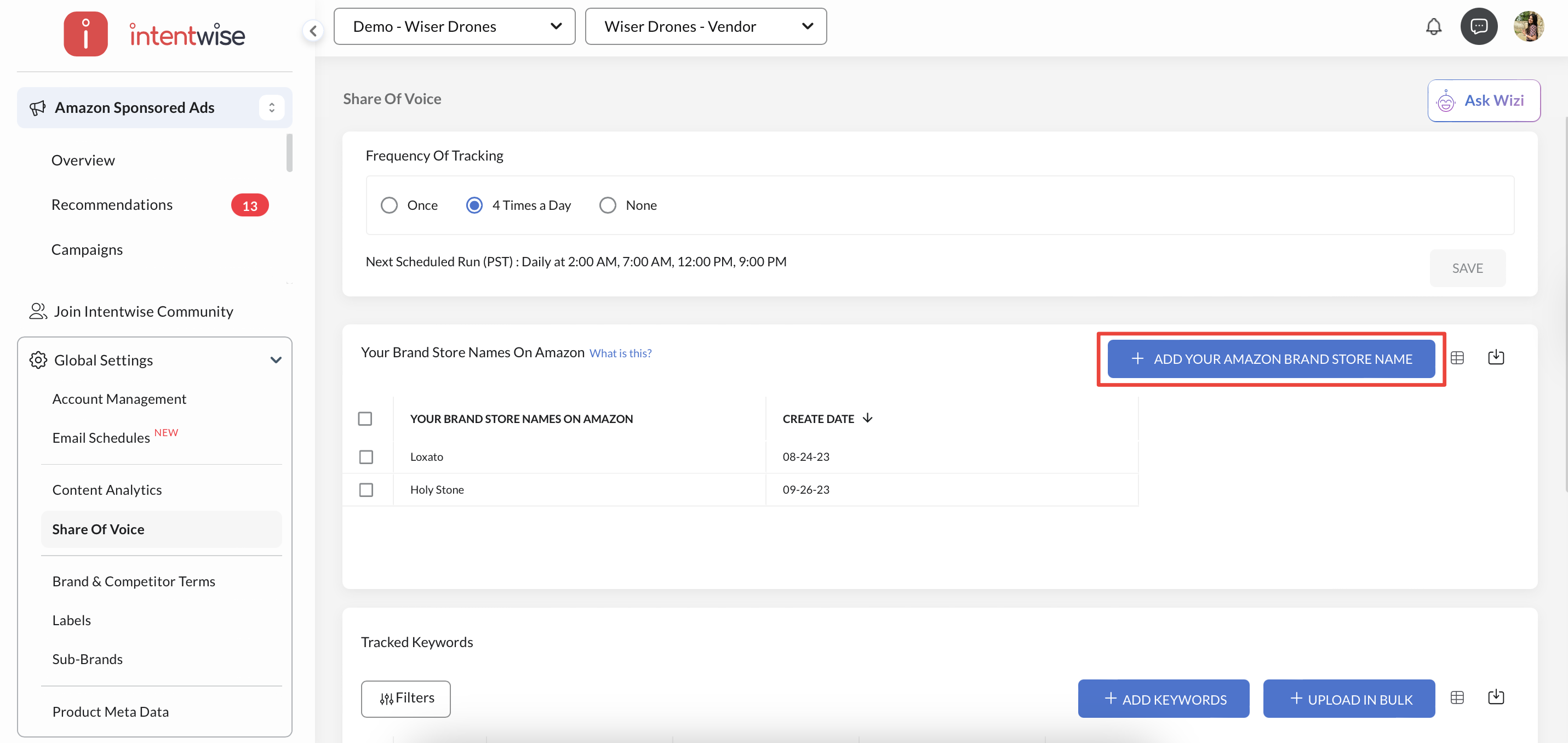Collapse sidebar with the left chevron icon

(313, 31)
